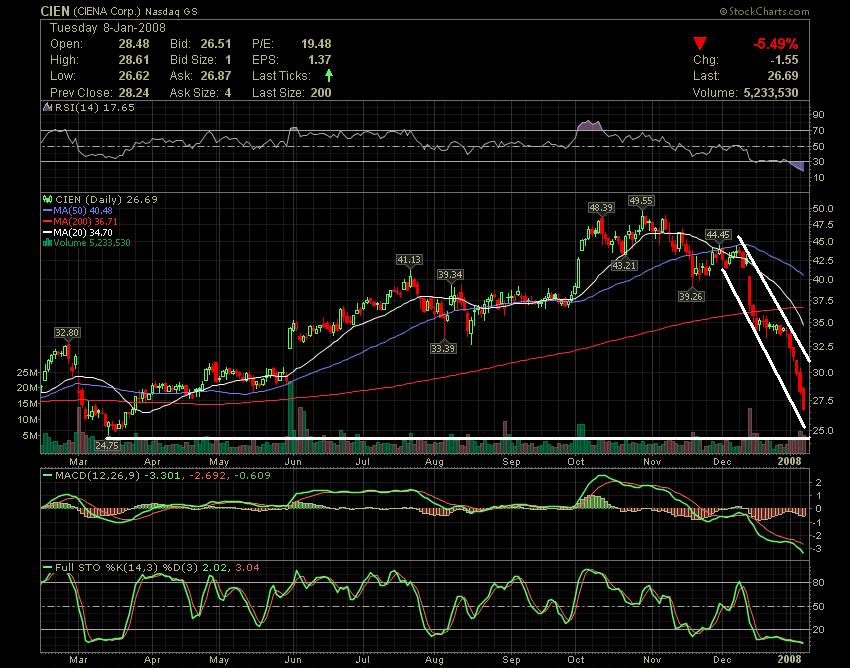Click the Ask value 26.87

[216, 76]
